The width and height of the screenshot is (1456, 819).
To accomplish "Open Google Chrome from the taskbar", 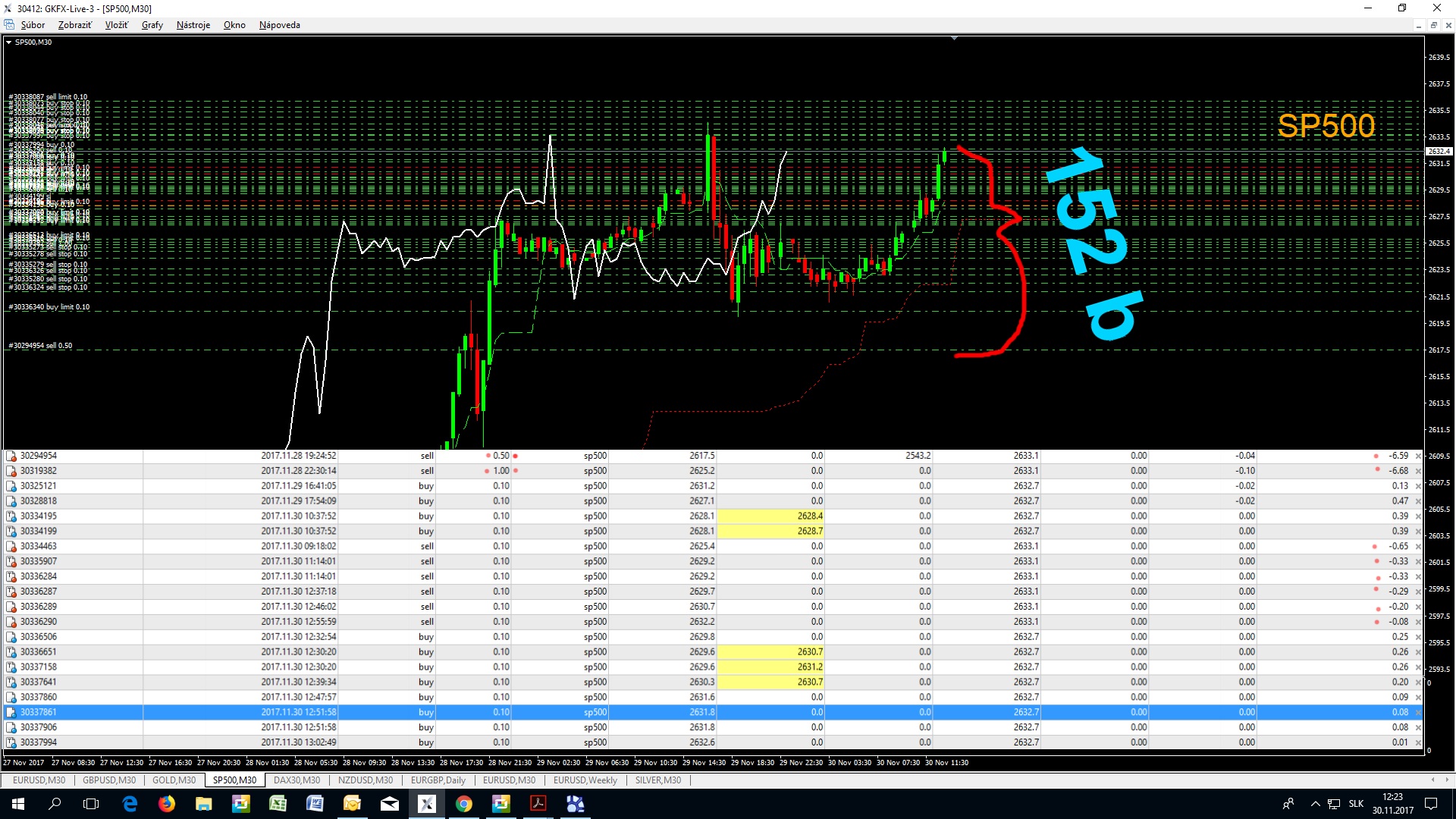I will coord(464,804).
